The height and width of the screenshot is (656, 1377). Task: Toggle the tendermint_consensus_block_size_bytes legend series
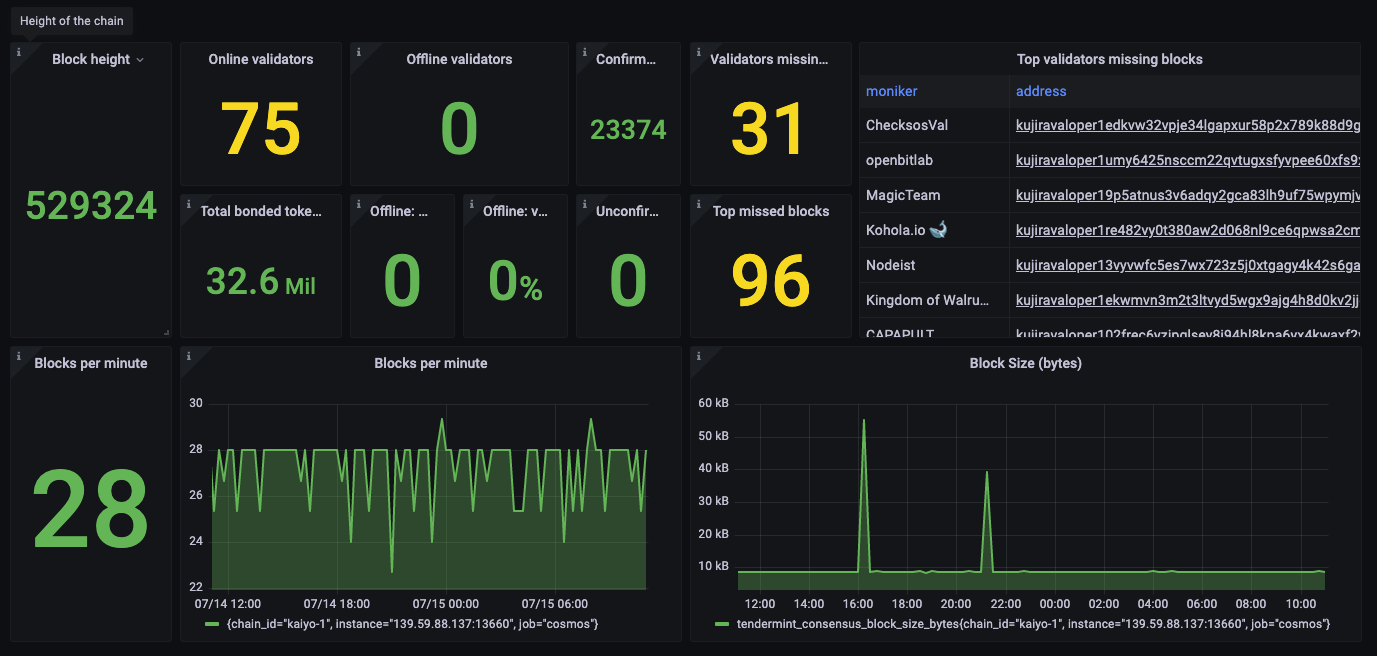[1033, 624]
